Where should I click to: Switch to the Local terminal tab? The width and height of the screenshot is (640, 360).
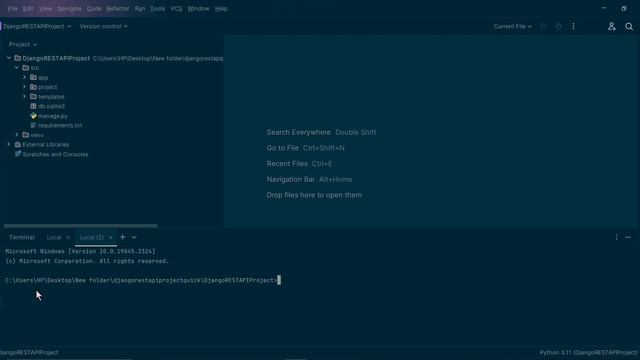click(53, 237)
